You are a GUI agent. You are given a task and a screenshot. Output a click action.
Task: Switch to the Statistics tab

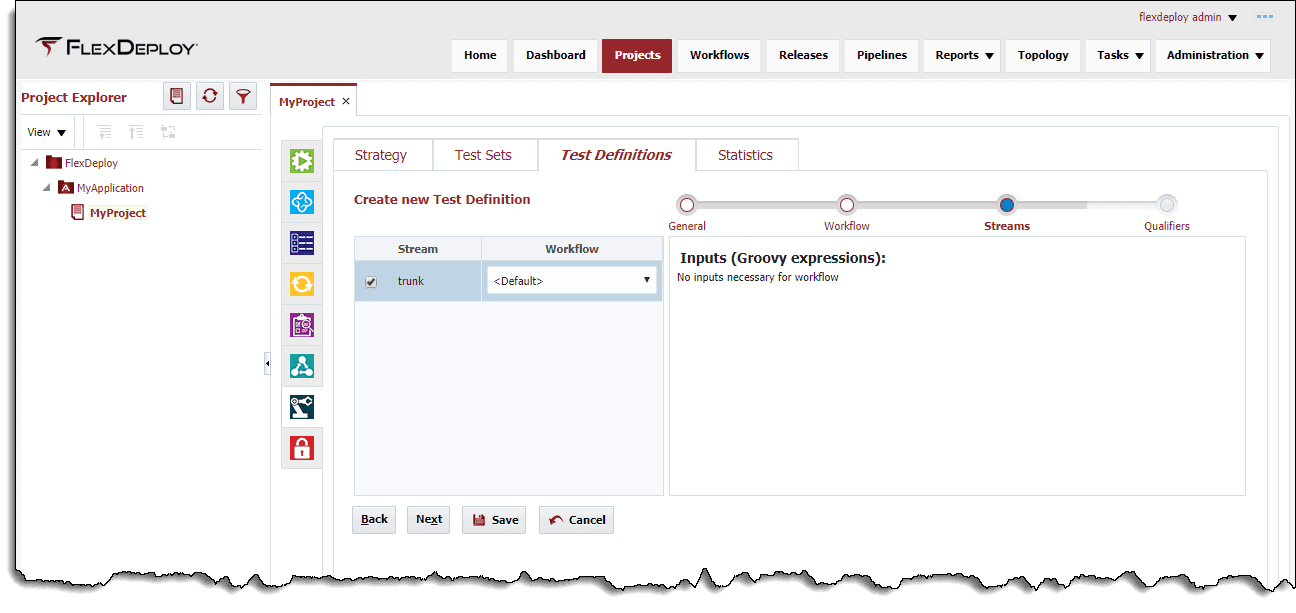(746, 155)
